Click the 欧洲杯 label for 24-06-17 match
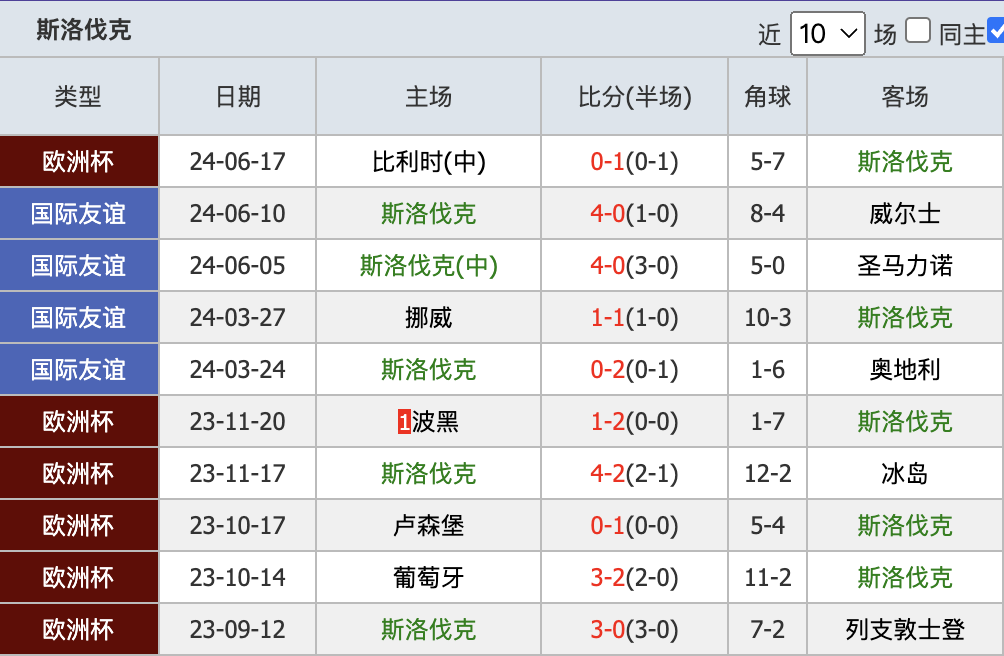1004x656 pixels. click(x=79, y=161)
